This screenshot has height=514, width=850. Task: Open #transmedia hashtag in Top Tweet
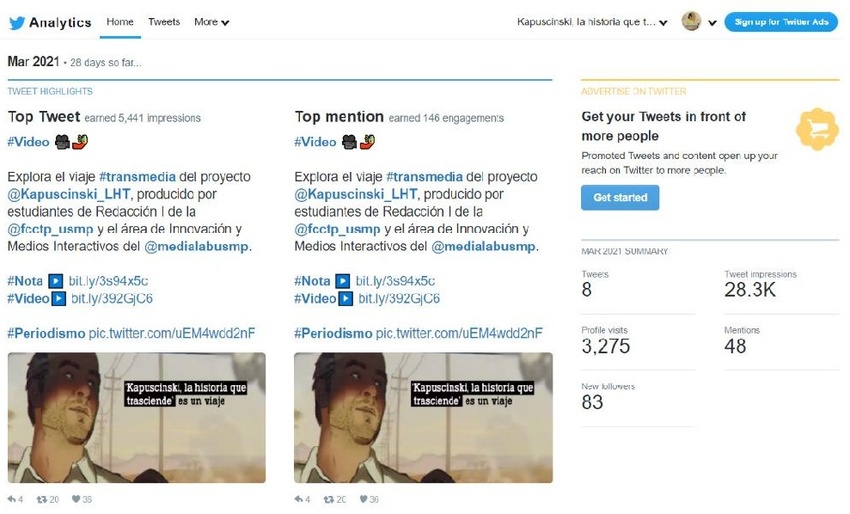click(x=137, y=177)
